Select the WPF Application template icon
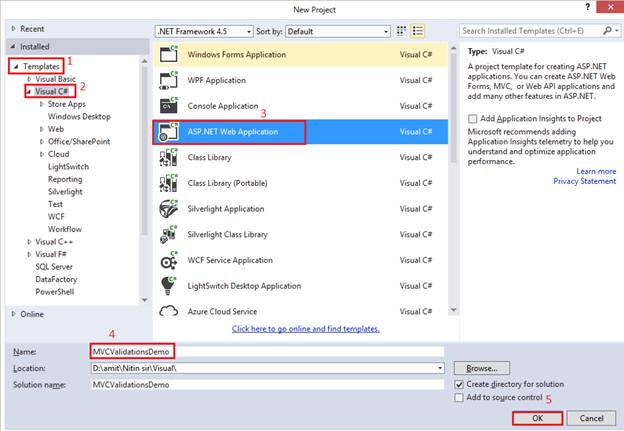This screenshot has height=431, width=624. coord(169,80)
